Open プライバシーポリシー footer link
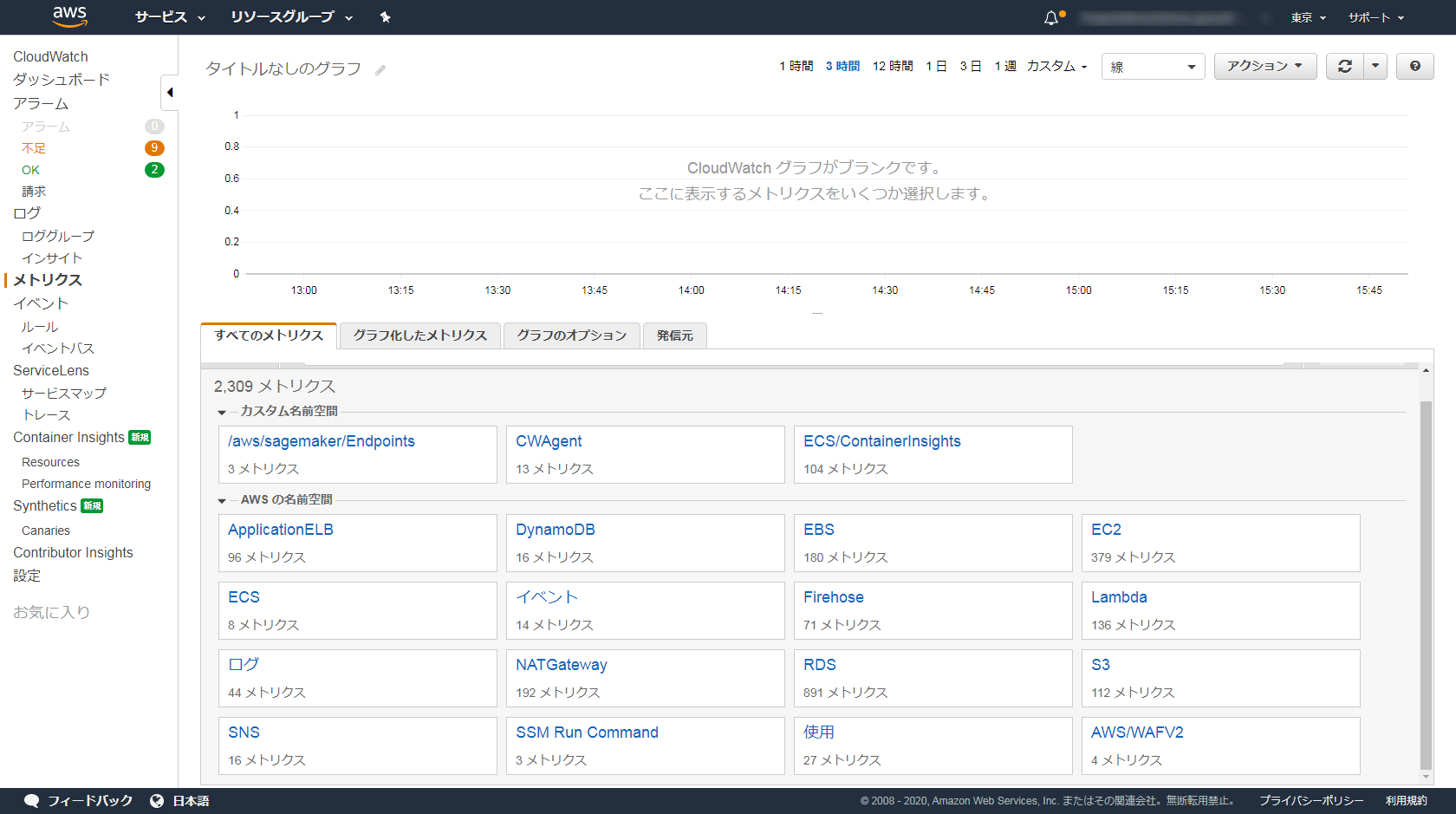This screenshot has width=1456, height=814. (x=1311, y=801)
